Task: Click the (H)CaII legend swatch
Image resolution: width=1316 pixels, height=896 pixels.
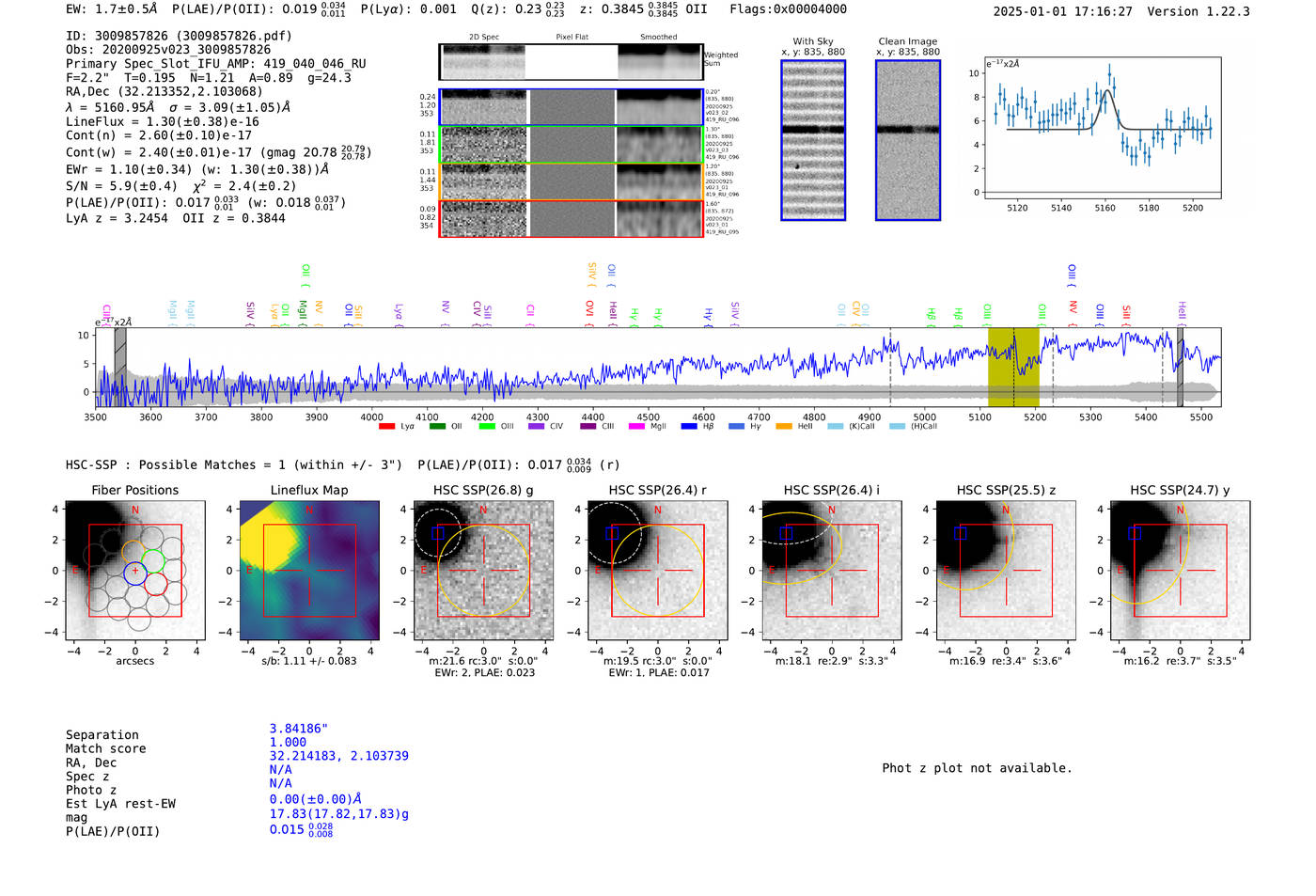Action: 898,427
